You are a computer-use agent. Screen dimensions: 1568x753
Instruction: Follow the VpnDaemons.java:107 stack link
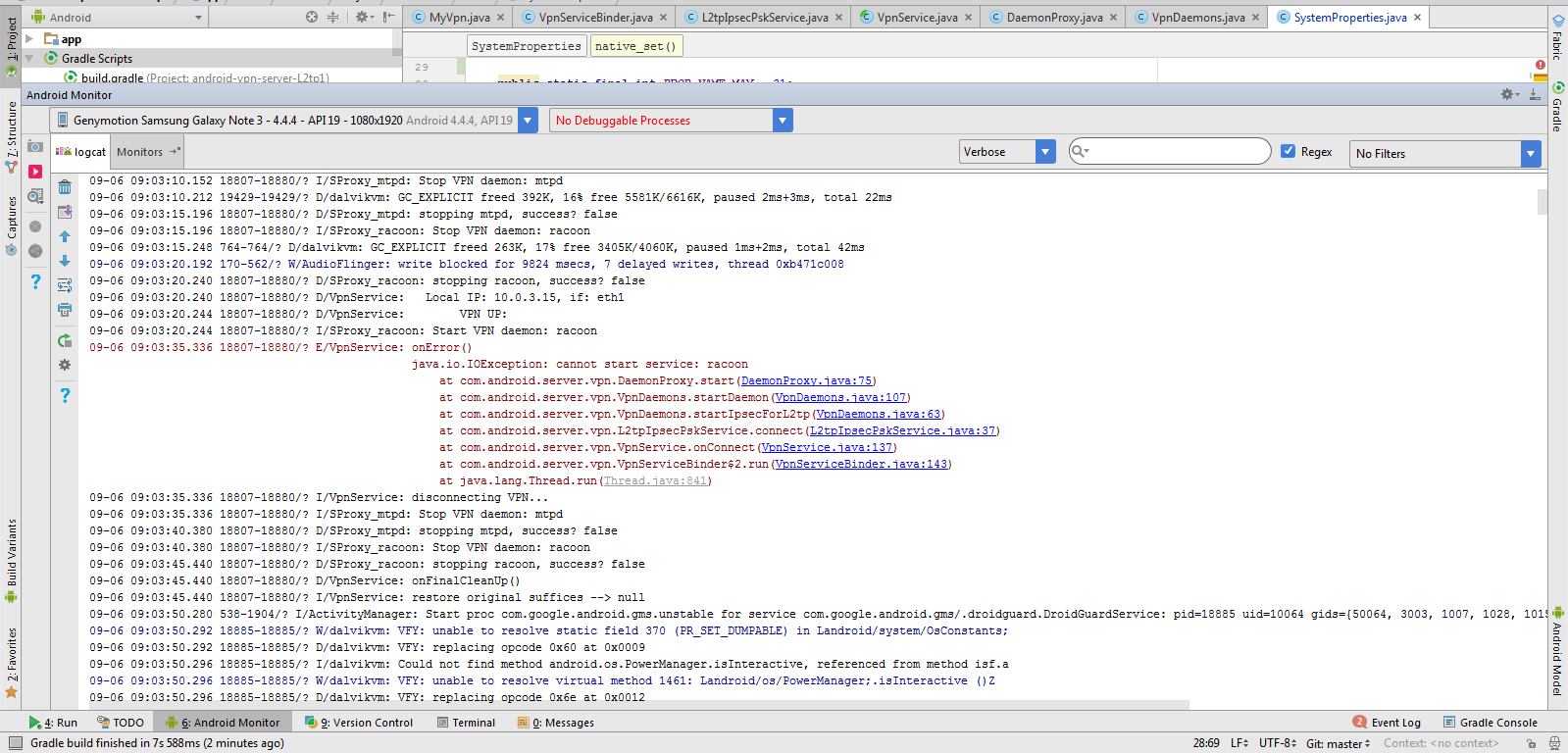[x=840, y=397]
